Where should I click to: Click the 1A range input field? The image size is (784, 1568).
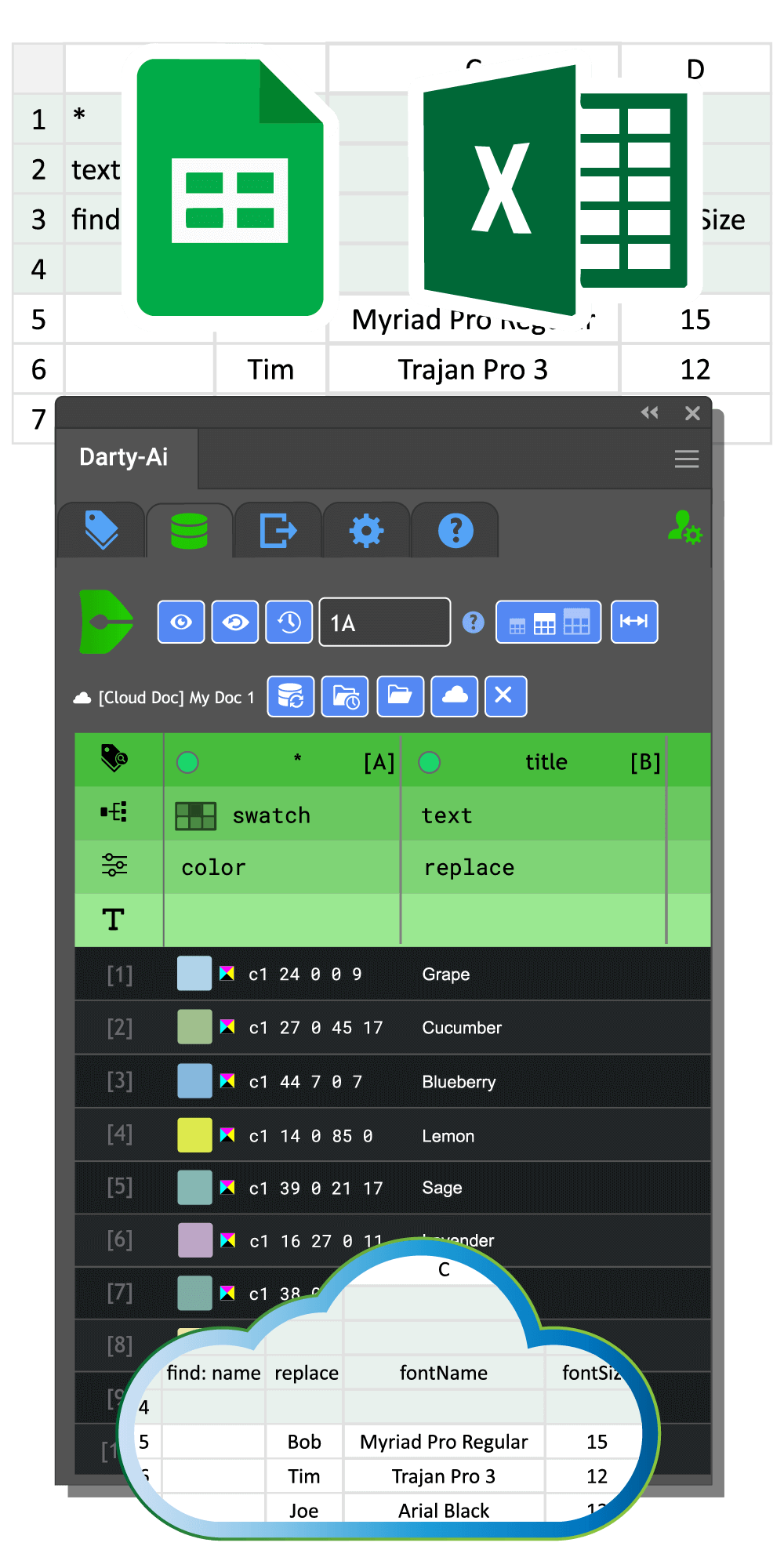pos(385,622)
